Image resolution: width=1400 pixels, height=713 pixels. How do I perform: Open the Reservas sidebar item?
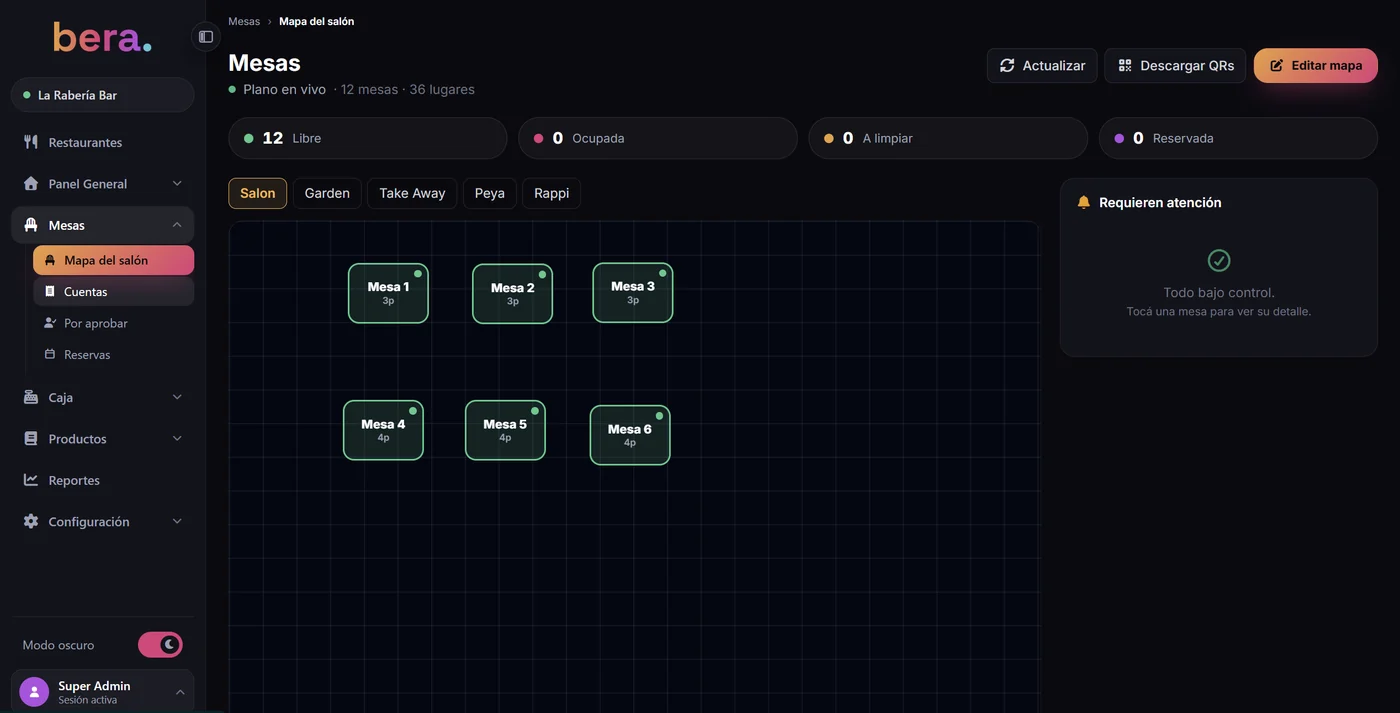(x=114, y=354)
